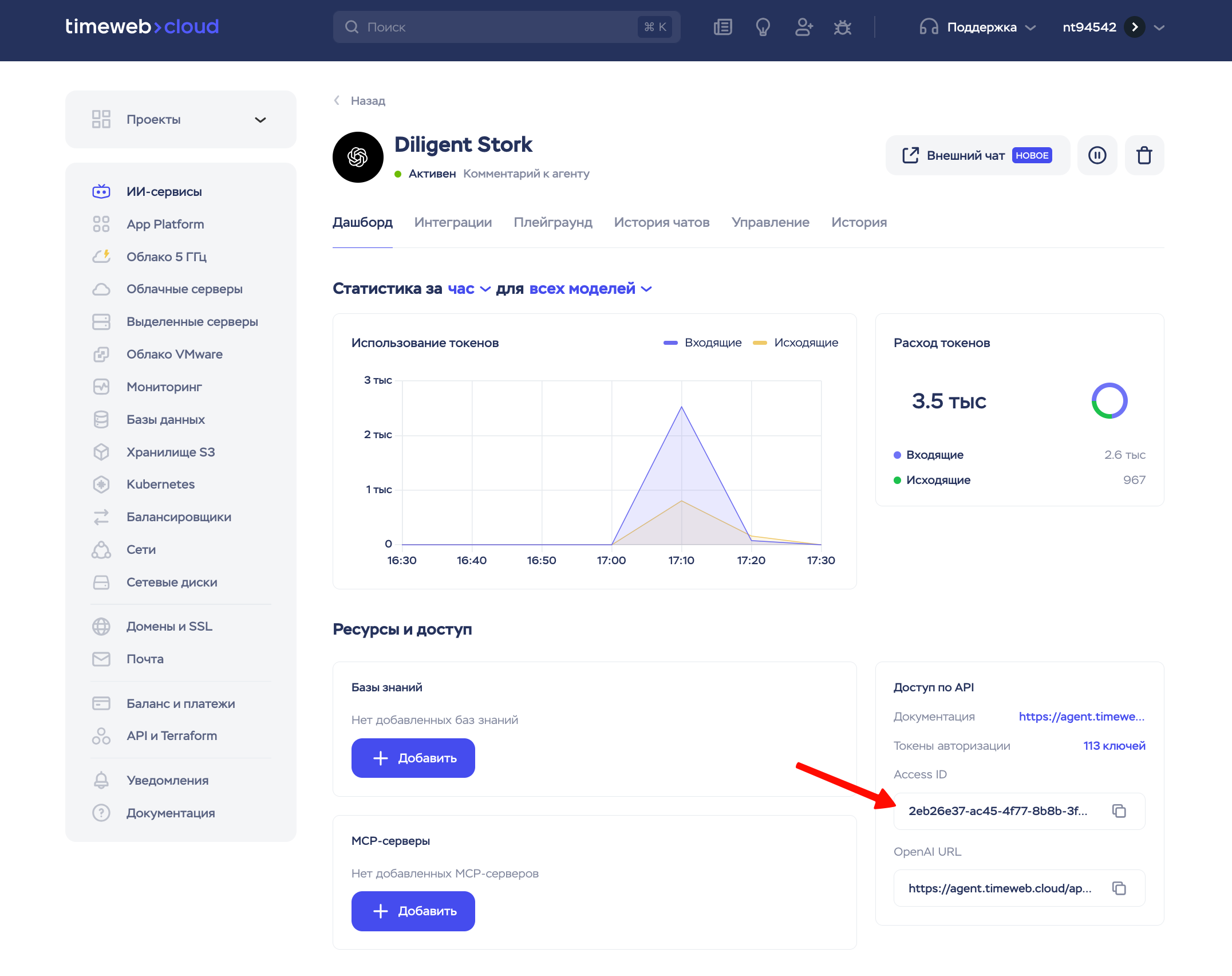Click the token usage donut chart

(1109, 401)
